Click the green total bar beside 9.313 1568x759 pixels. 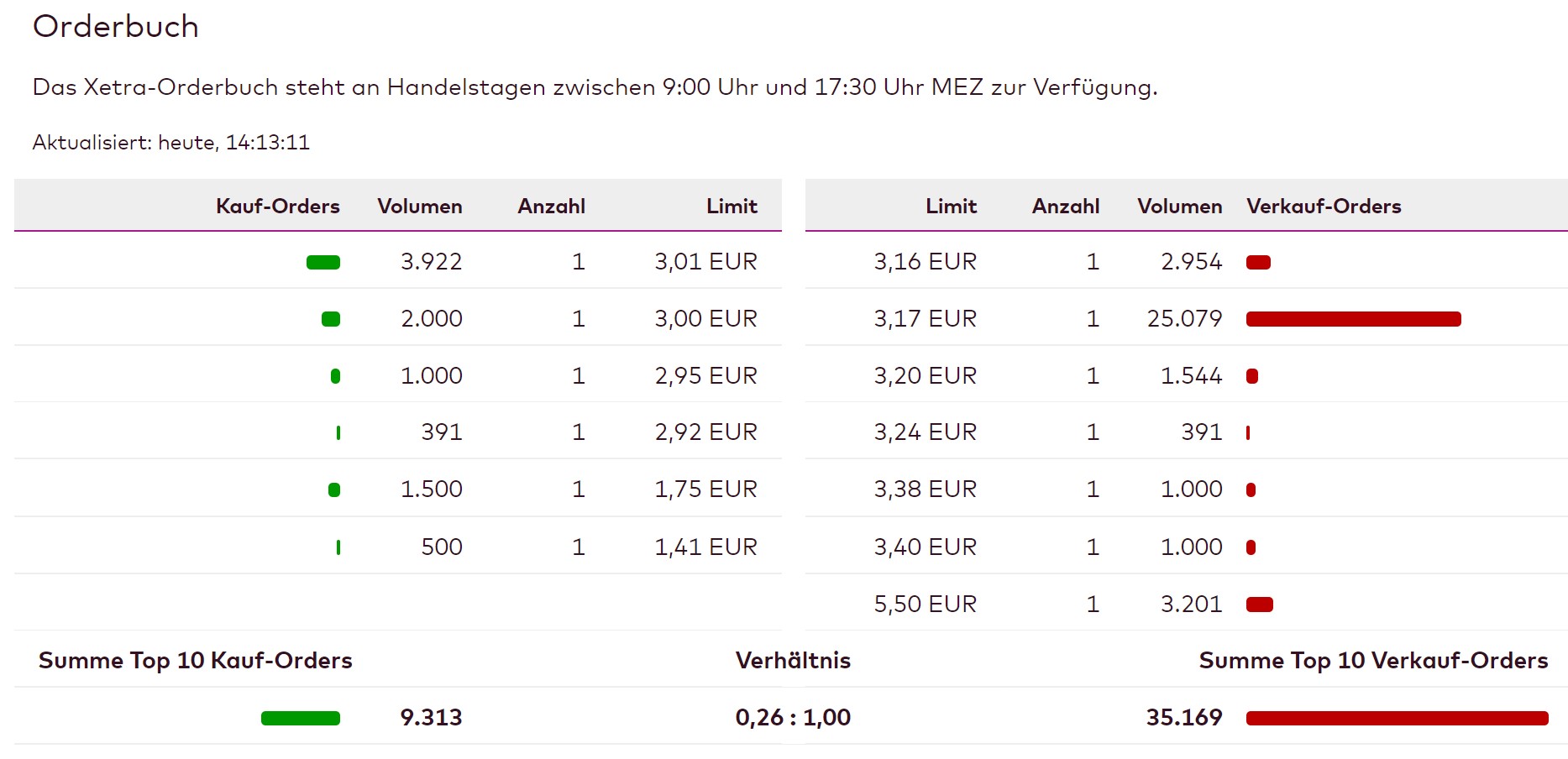pos(301,718)
